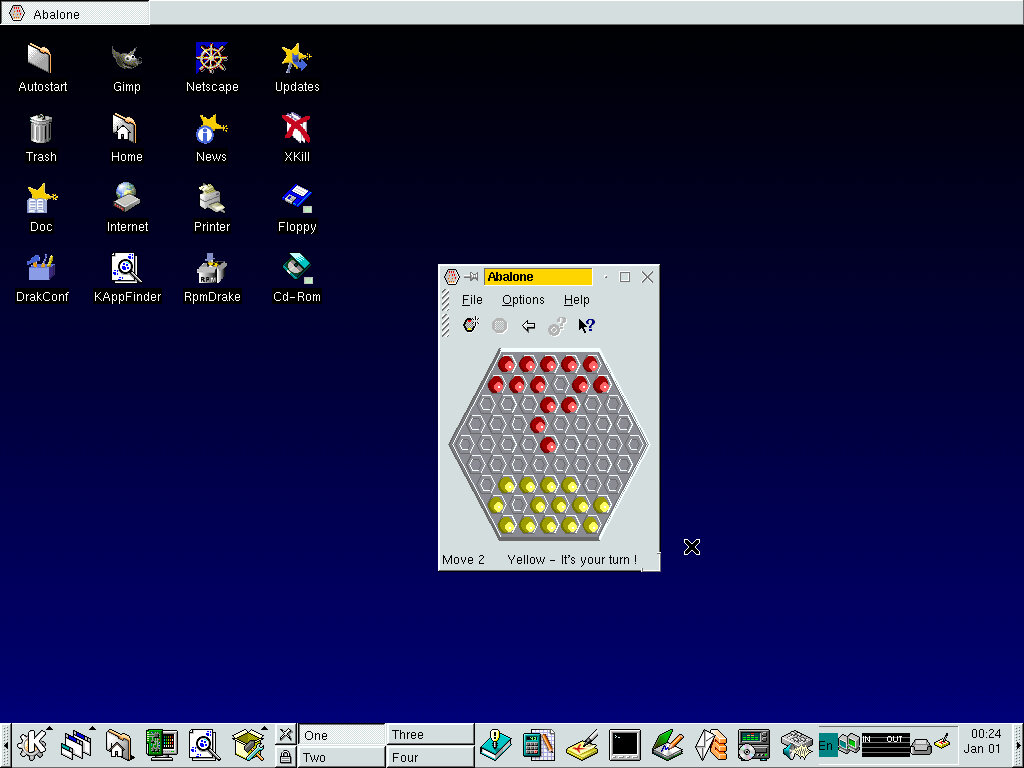Toggle the En keyboard layout indicator
1024x768 pixels.
pos(827,745)
